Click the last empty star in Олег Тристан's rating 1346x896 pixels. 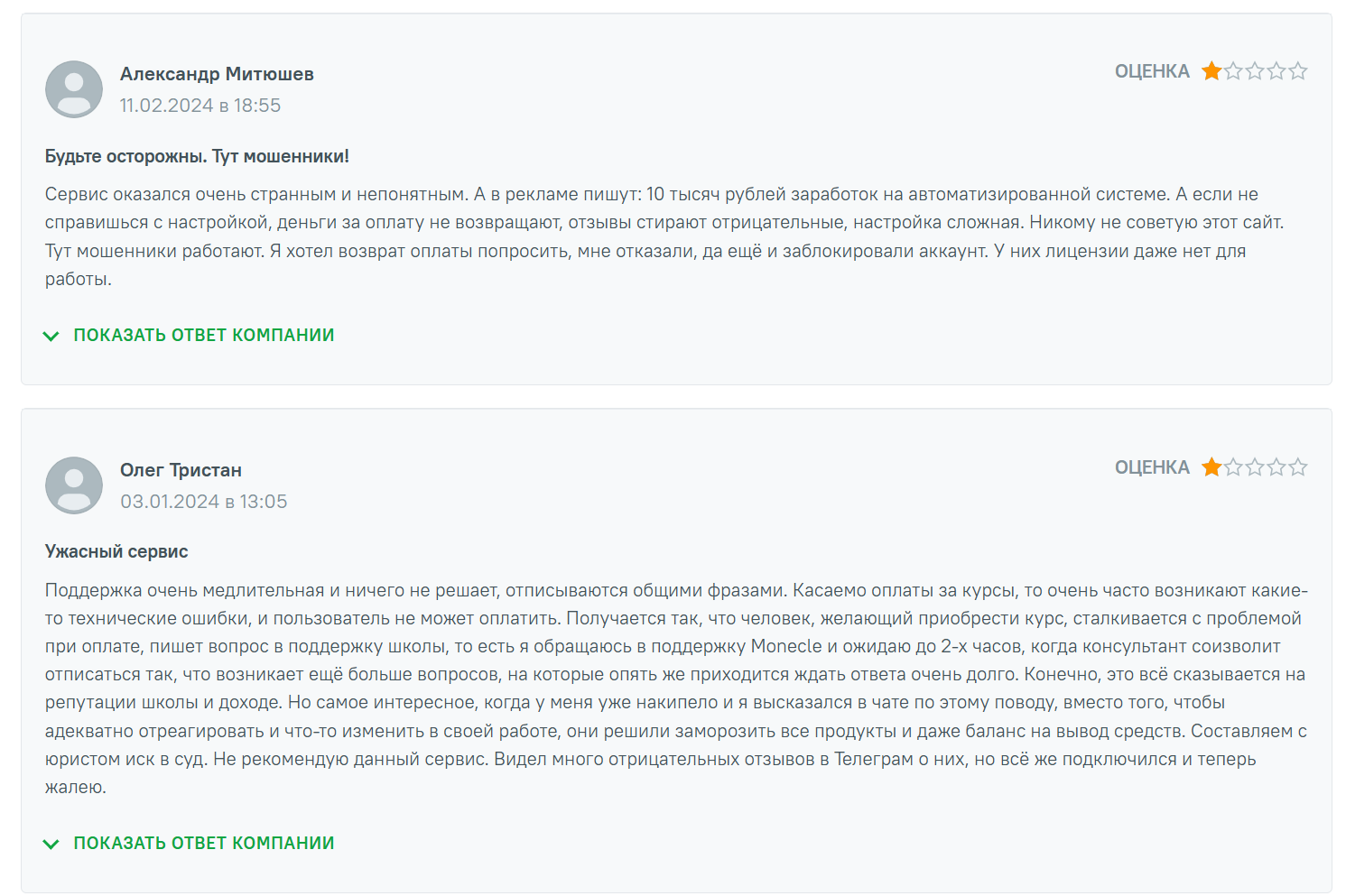click(x=1298, y=467)
